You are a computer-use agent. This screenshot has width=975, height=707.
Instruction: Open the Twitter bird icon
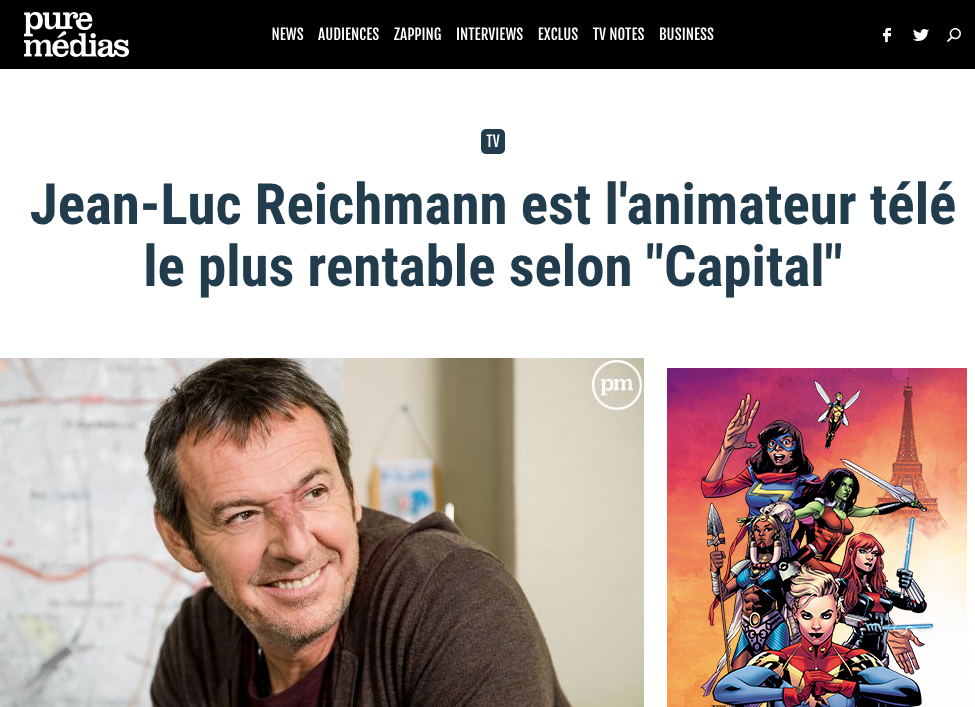(x=921, y=35)
